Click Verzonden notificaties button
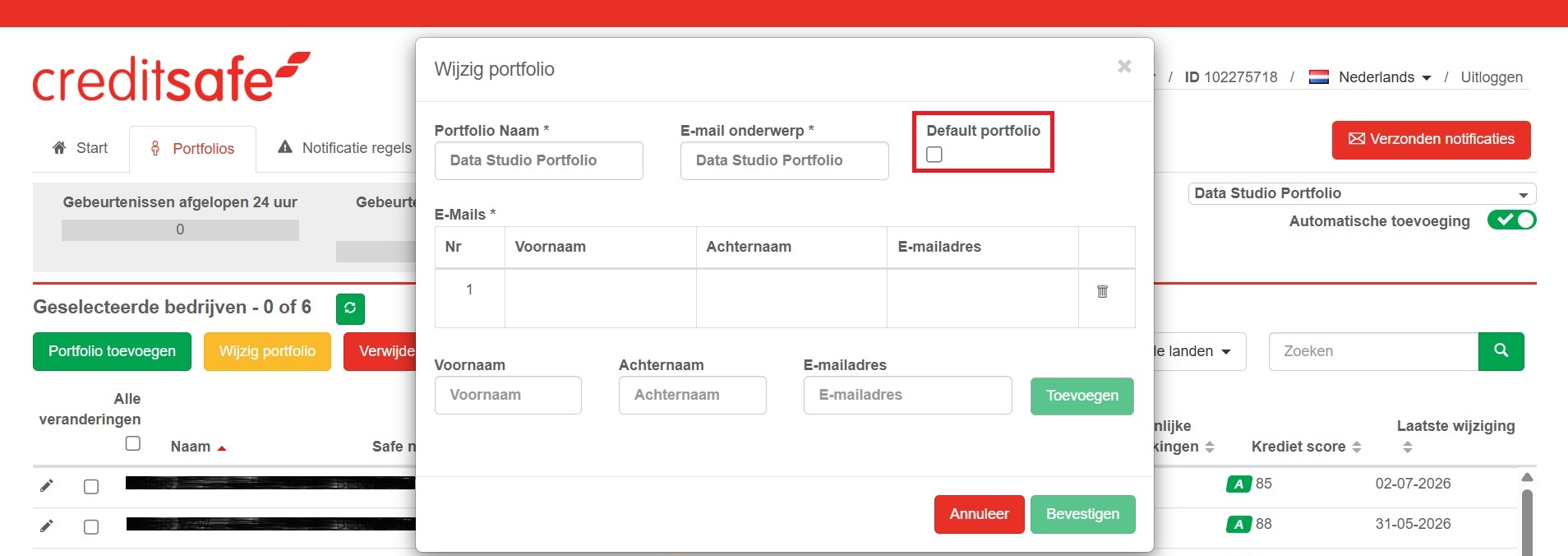 1431,140
